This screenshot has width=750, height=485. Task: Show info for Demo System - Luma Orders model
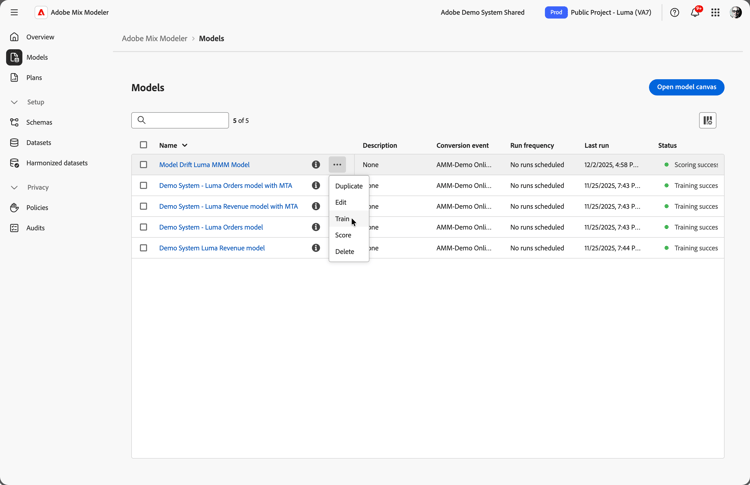pos(316,227)
